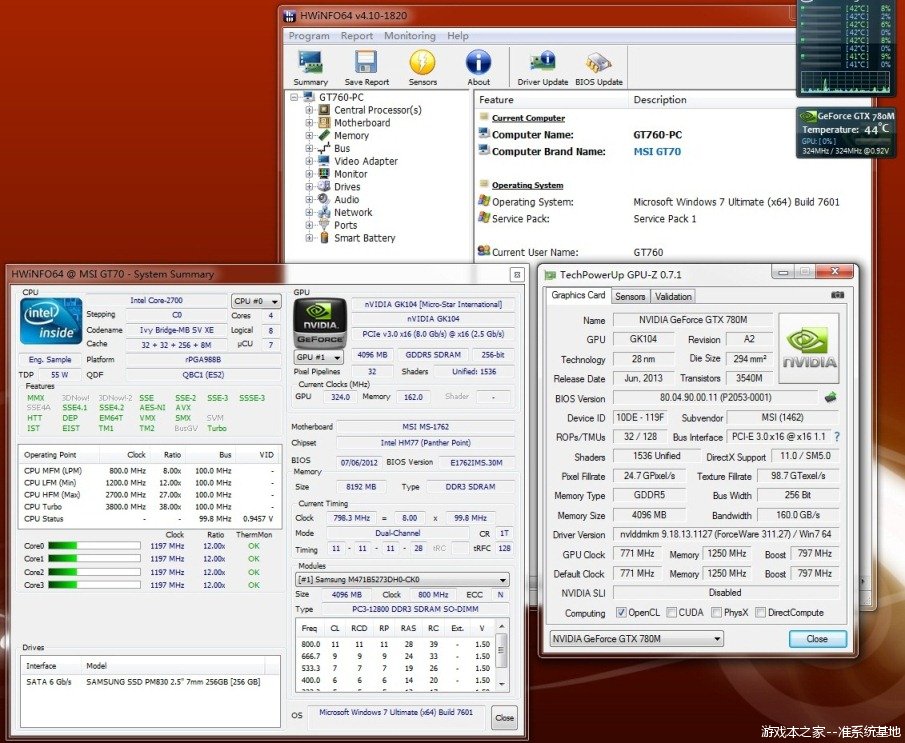905x743 pixels.
Task: Click the GPU-Z camera screenshot icon
Action: click(x=837, y=295)
